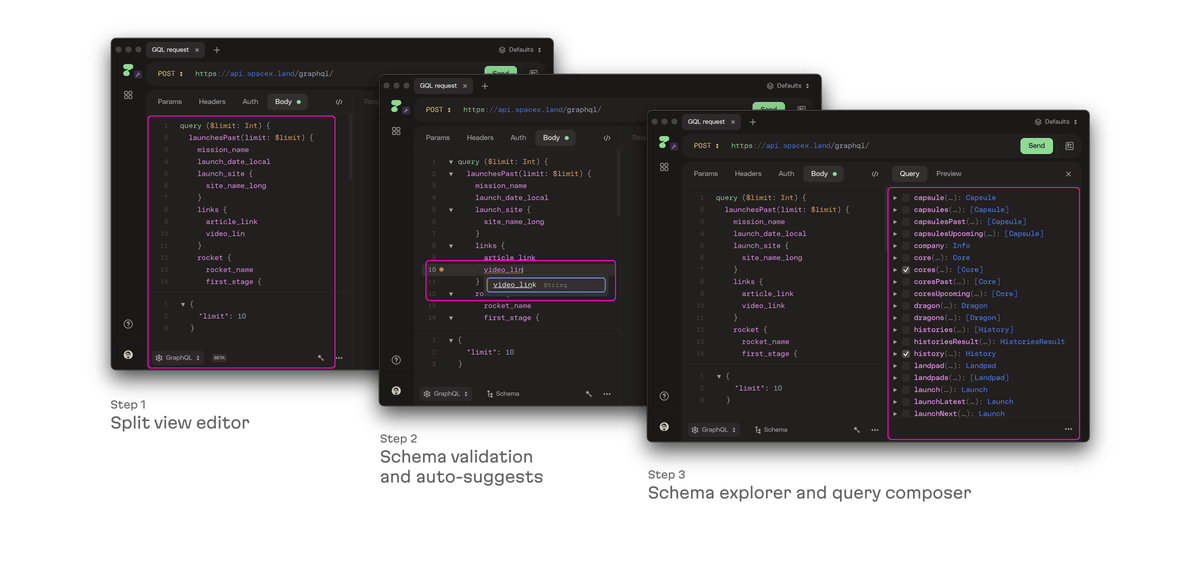The width and height of the screenshot is (1200, 571).
Task: Open the collections grid icon in Step 2 sidebar
Action: tap(396, 131)
